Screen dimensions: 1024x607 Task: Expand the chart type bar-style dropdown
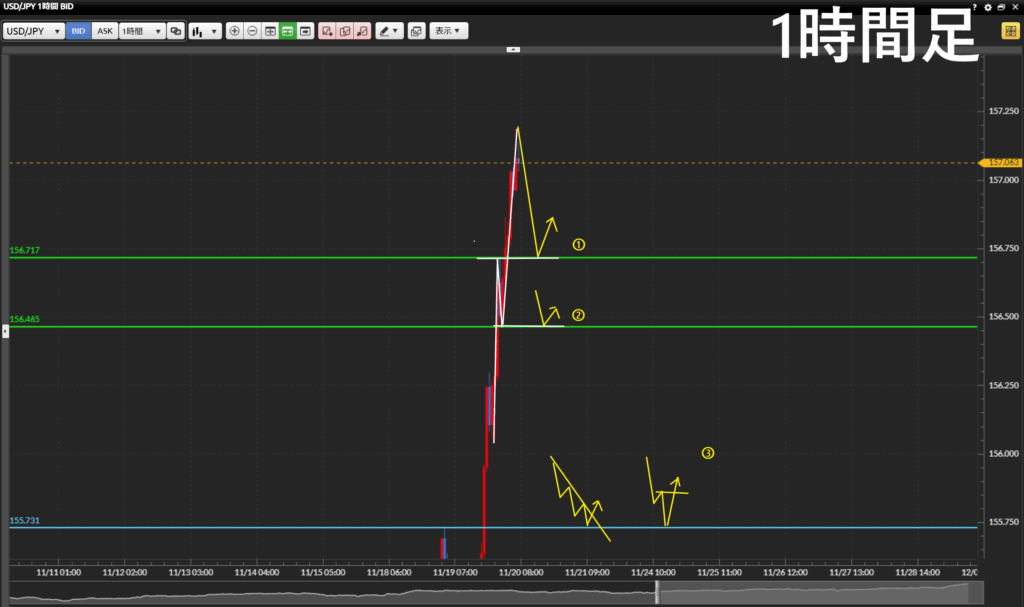click(205, 31)
